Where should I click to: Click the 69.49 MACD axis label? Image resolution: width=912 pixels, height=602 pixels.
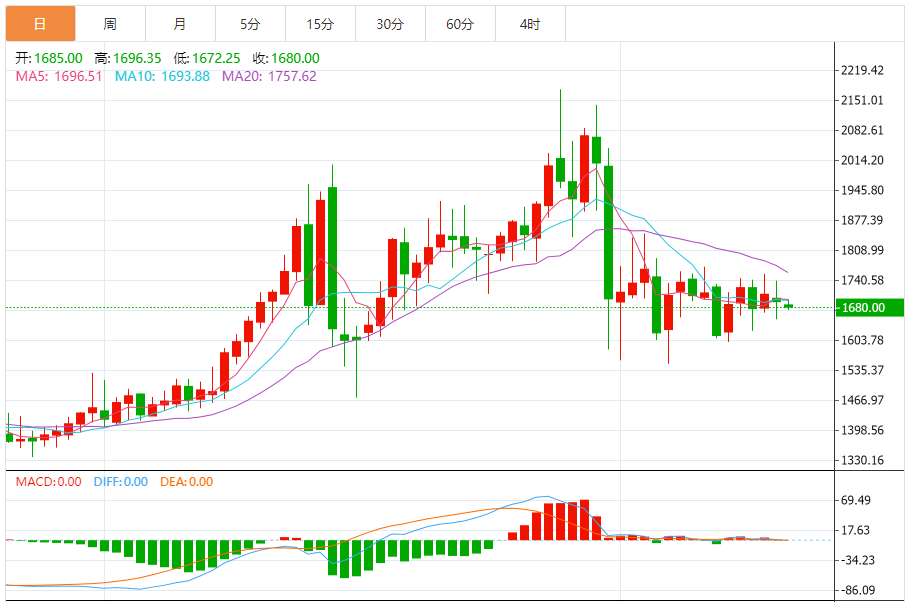(x=856, y=500)
